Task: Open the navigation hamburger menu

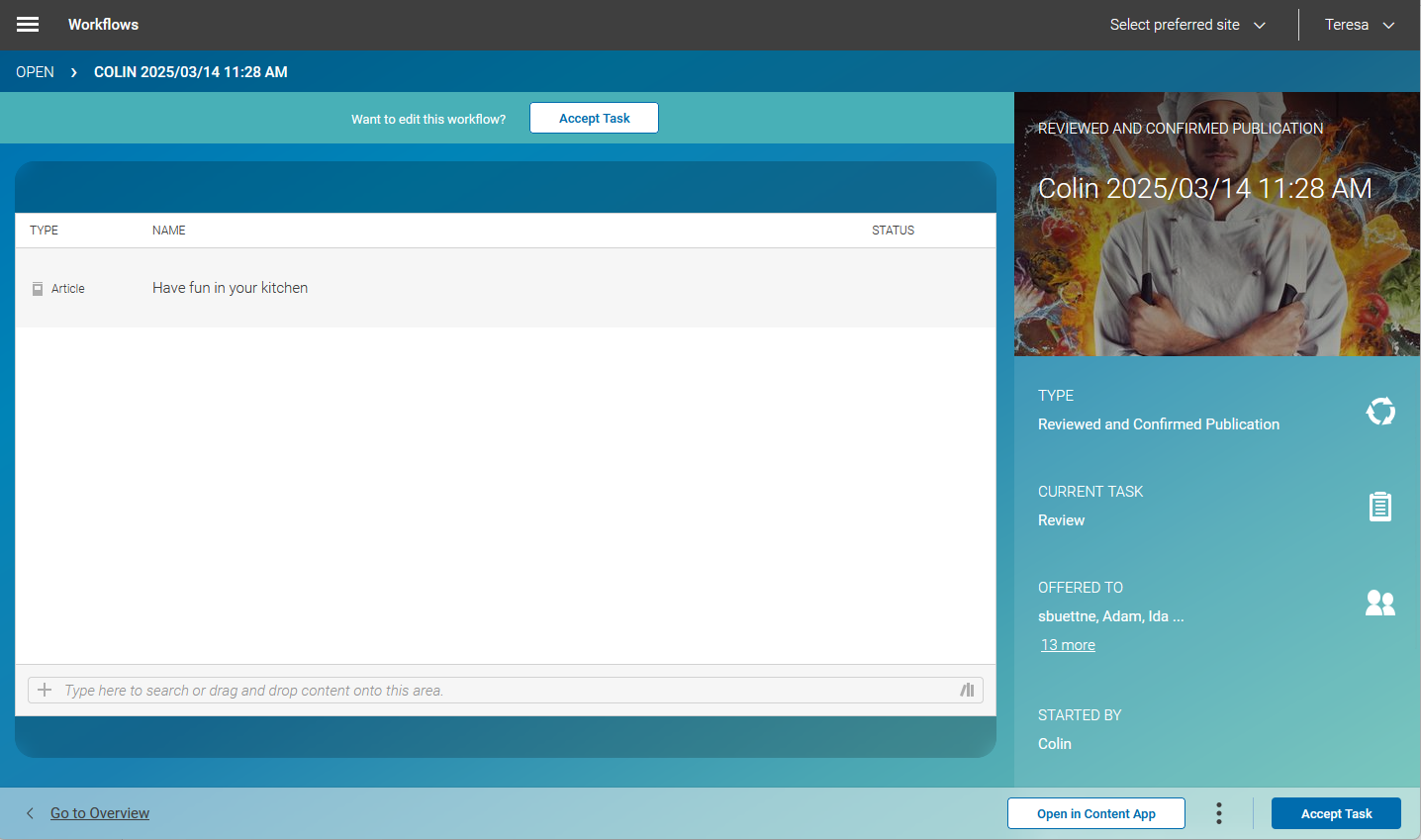Action: (27, 24)
